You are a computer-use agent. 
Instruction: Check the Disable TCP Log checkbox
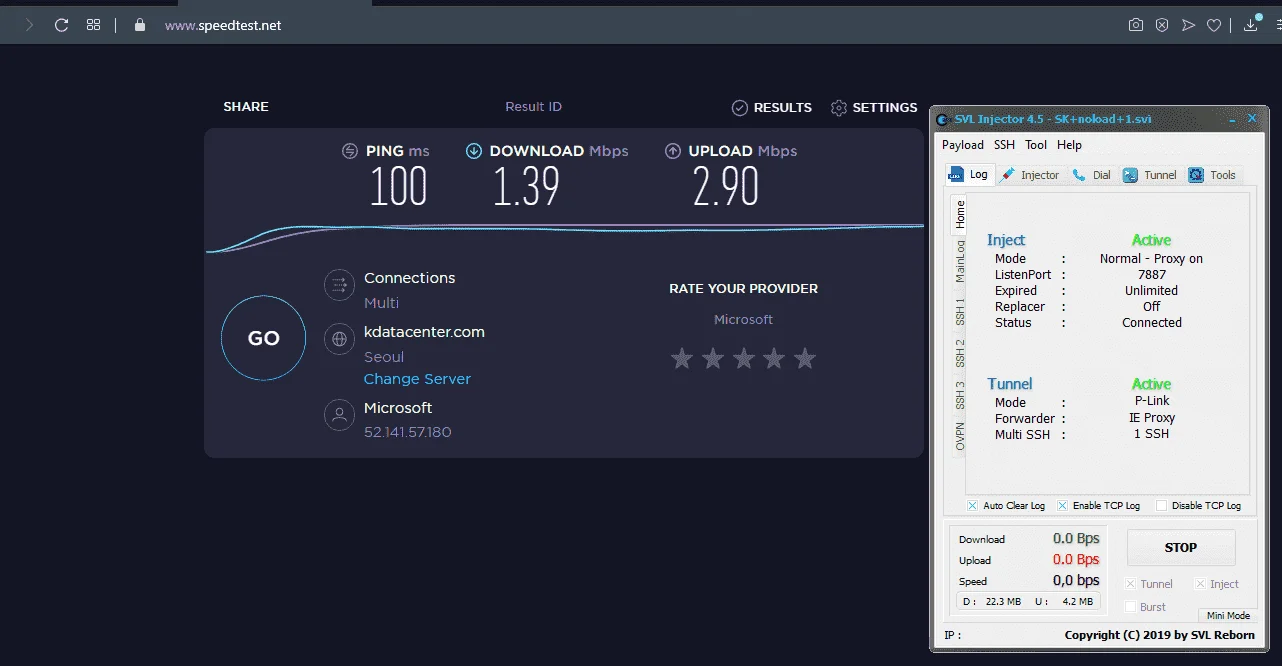pos(1161,506)
